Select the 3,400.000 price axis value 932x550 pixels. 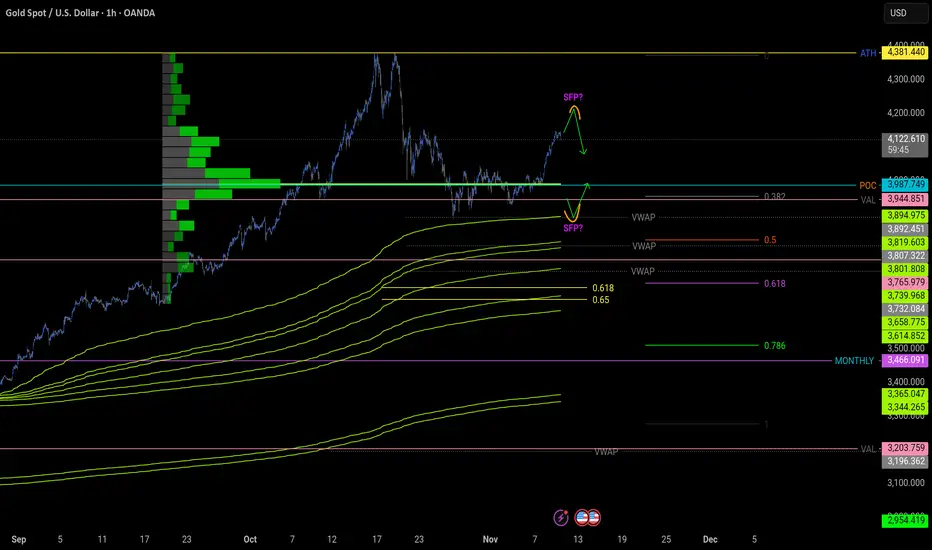(905, 382)
